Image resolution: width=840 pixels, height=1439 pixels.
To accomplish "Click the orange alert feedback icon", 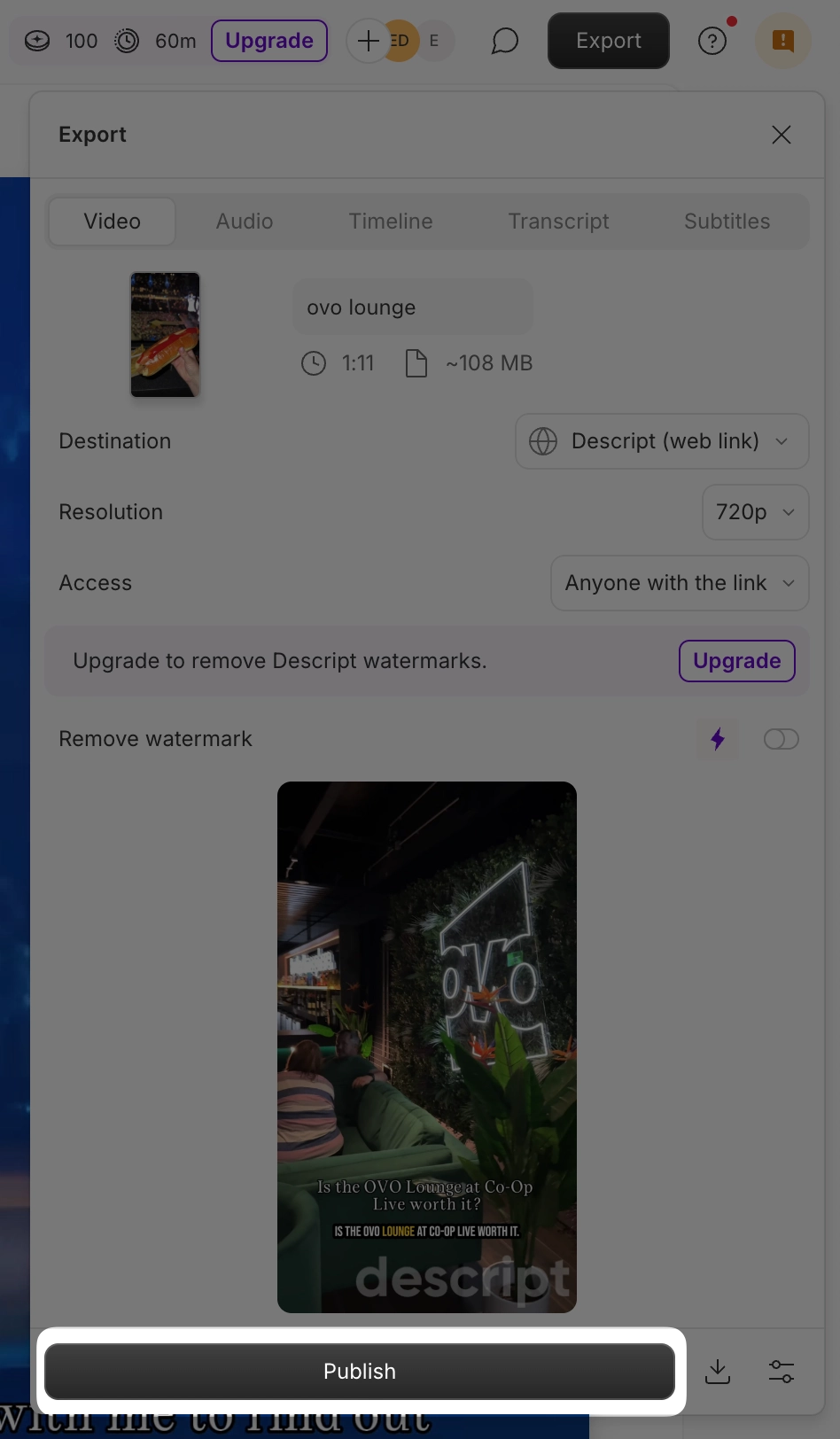I will coord(783,41).
